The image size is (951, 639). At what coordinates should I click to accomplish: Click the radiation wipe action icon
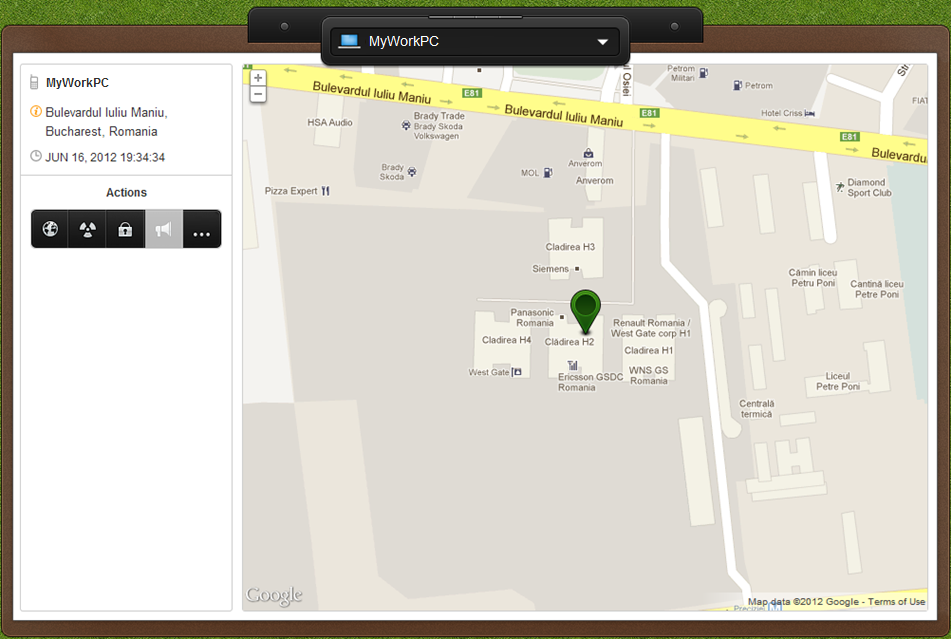pos(88,229)
